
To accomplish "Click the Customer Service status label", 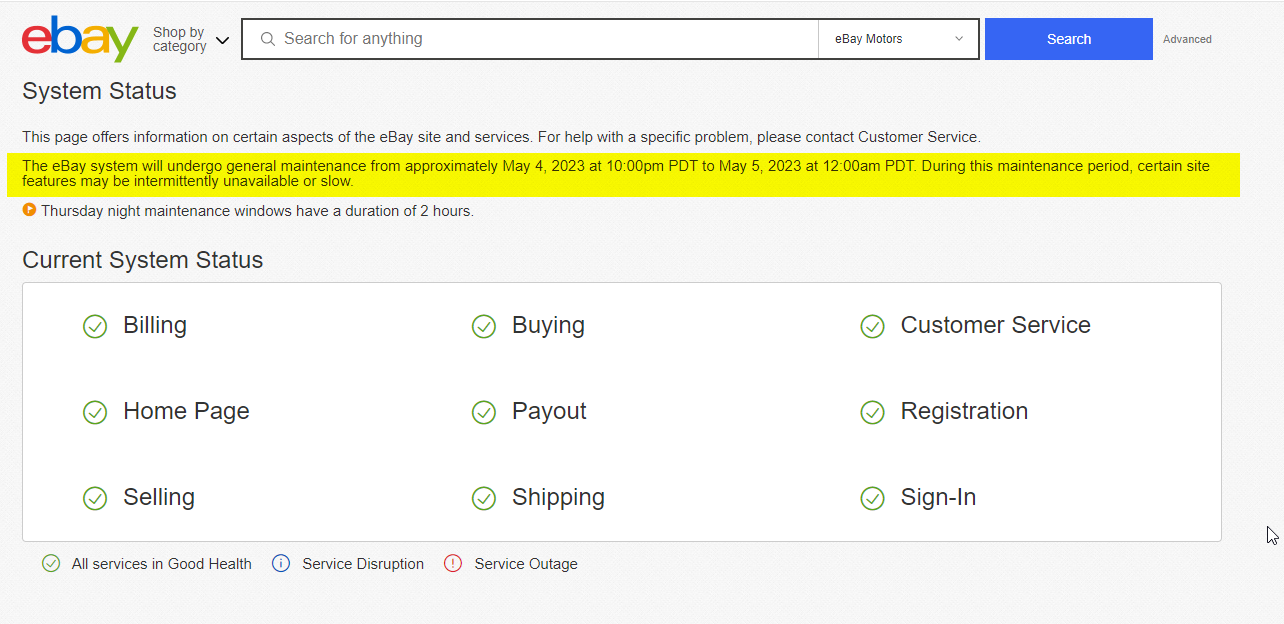I will tap(995, 325).
